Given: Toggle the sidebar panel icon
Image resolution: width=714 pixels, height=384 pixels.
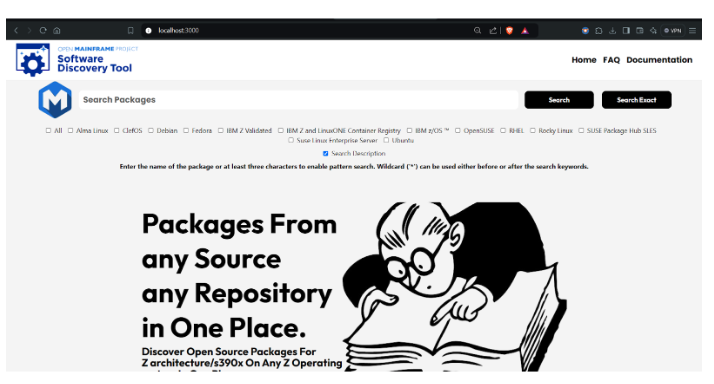Looking at the screenshot, I should coord(626,31).
